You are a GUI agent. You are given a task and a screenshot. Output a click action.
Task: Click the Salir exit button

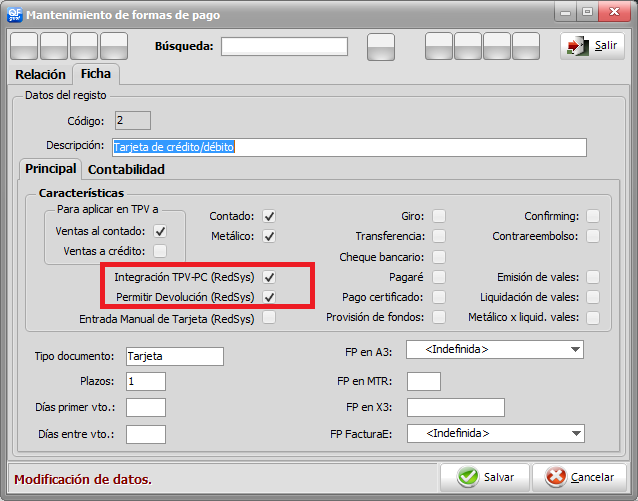(592, 46)
